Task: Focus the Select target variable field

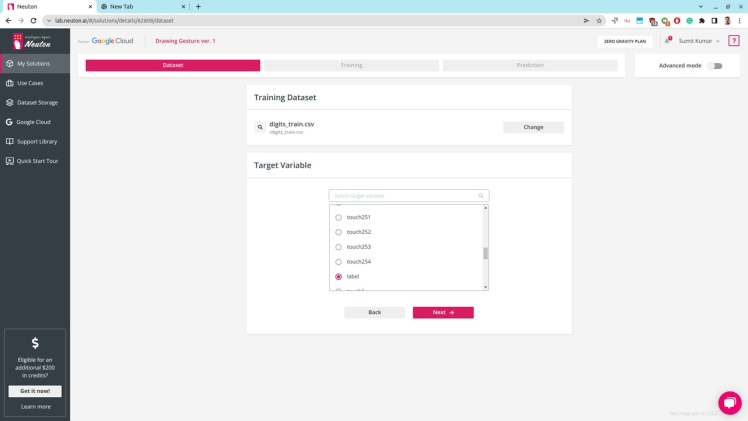Action: [x=409, y=196]
